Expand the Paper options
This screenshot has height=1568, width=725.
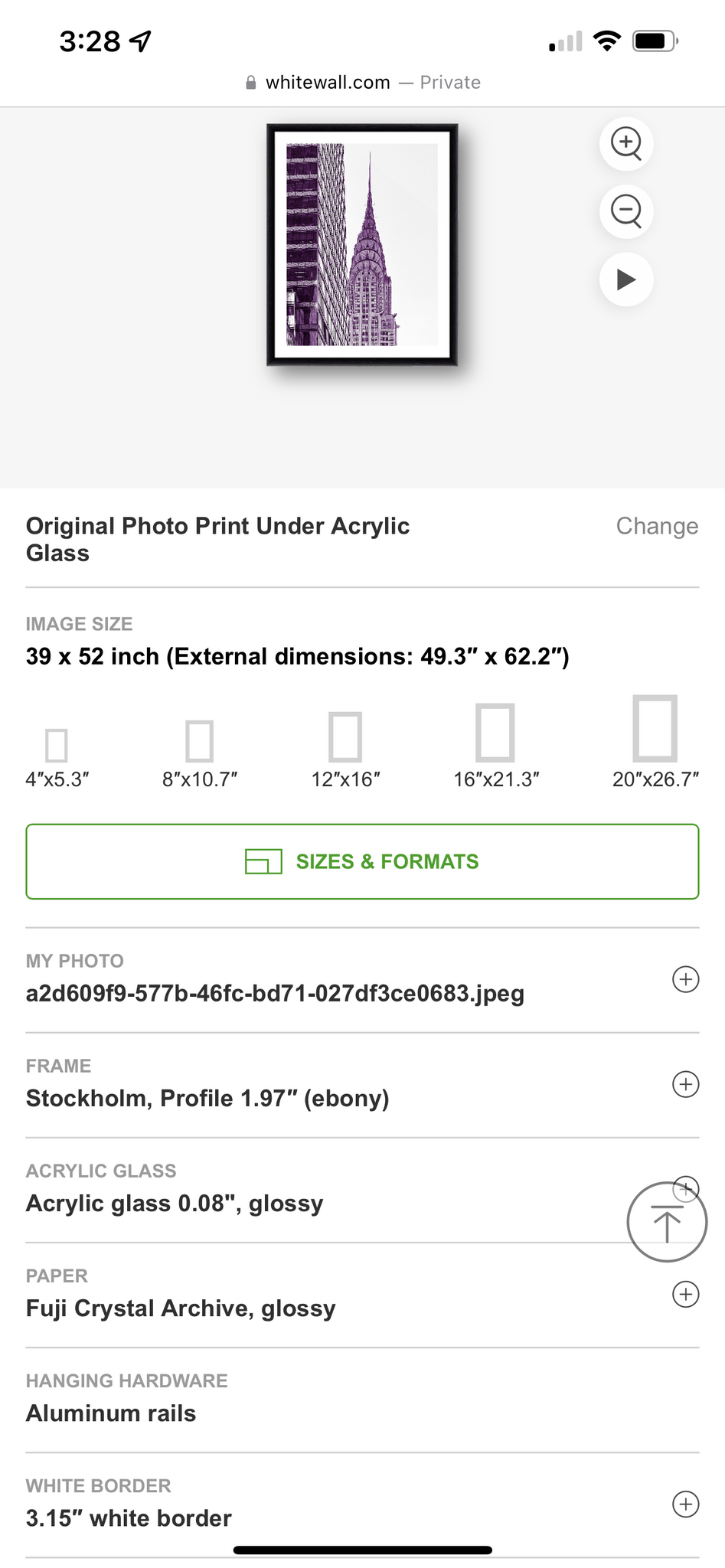pos(685,1294)
